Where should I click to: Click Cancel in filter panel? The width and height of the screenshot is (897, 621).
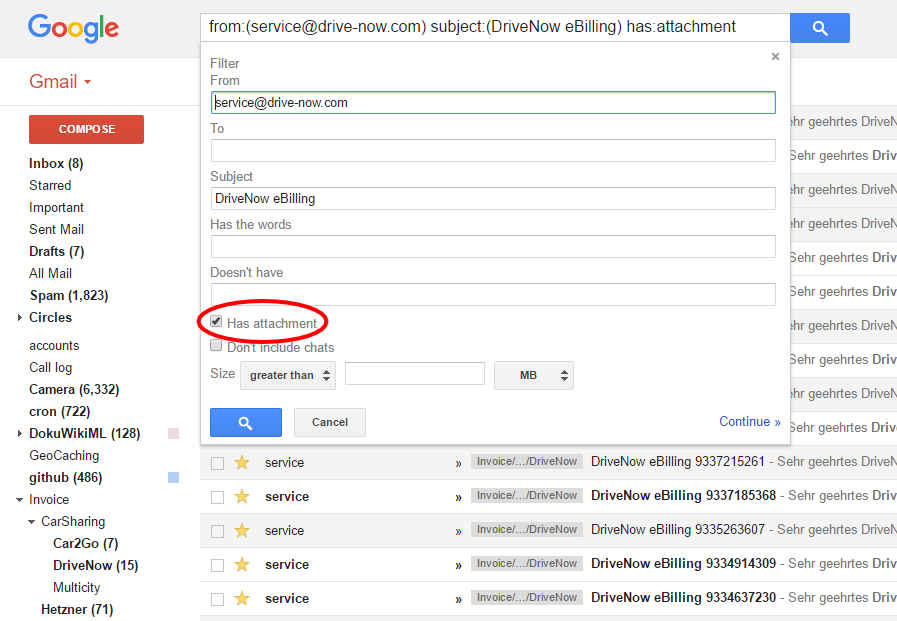click(x=330, y=423)
